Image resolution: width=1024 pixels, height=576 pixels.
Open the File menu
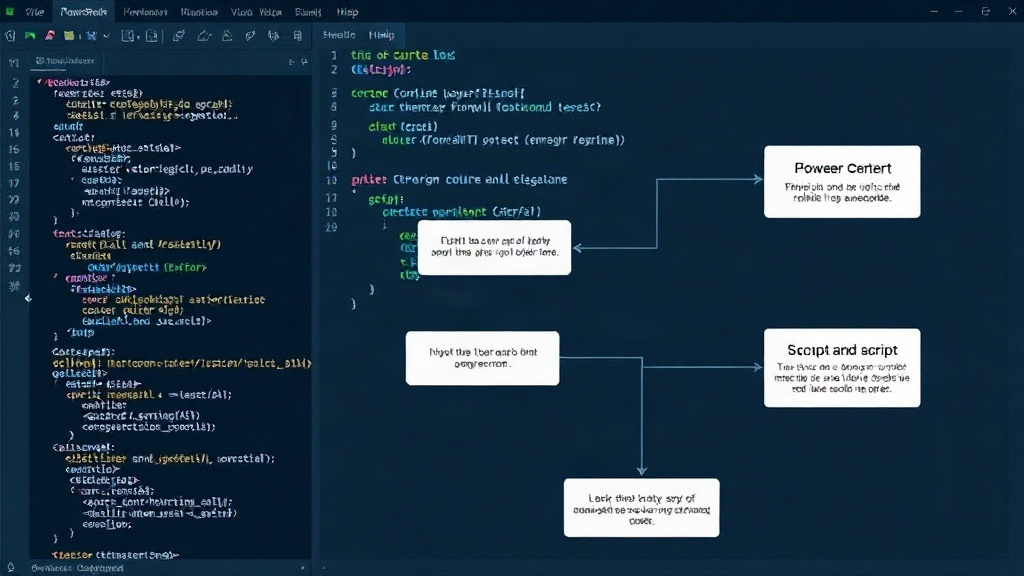34,12
